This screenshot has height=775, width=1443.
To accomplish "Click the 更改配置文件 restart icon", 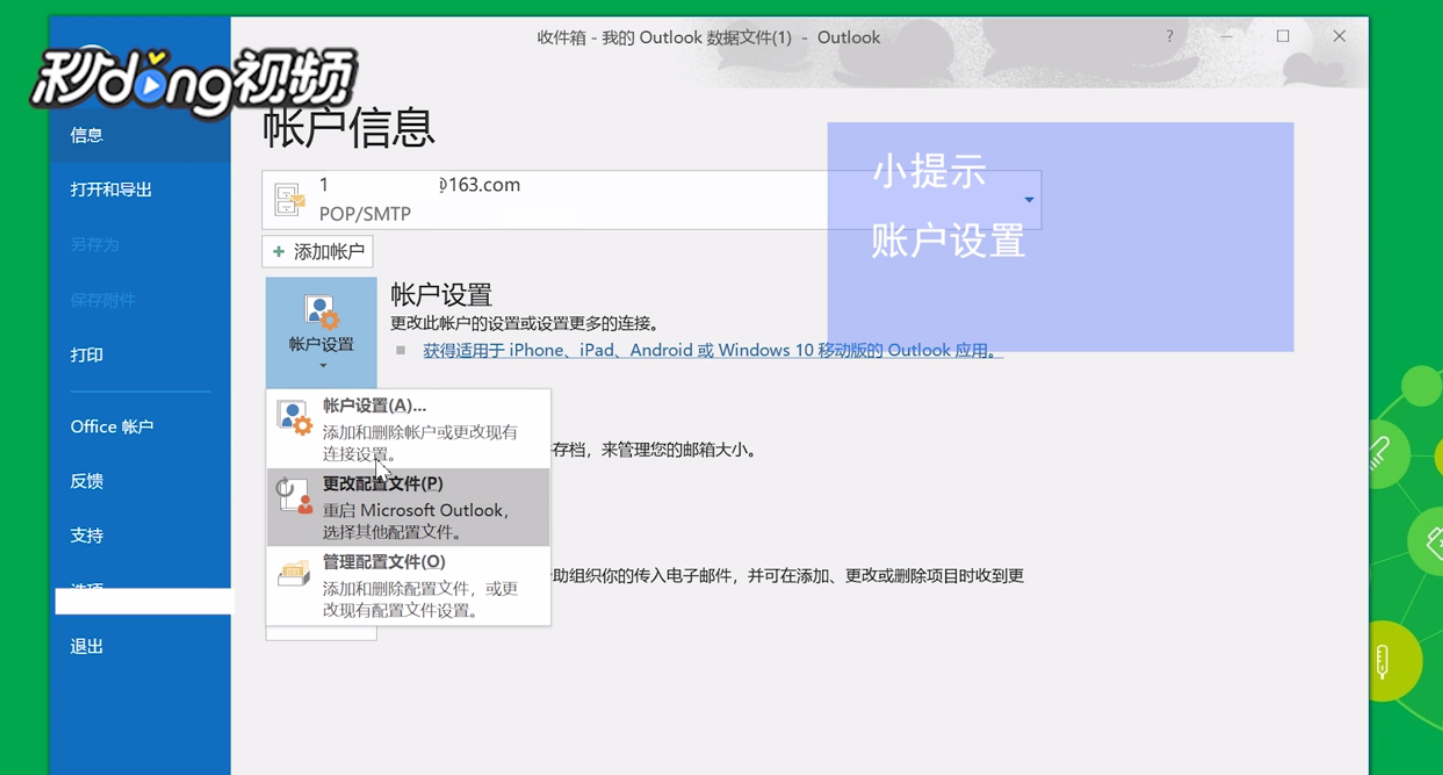I will tap(294, 495).
